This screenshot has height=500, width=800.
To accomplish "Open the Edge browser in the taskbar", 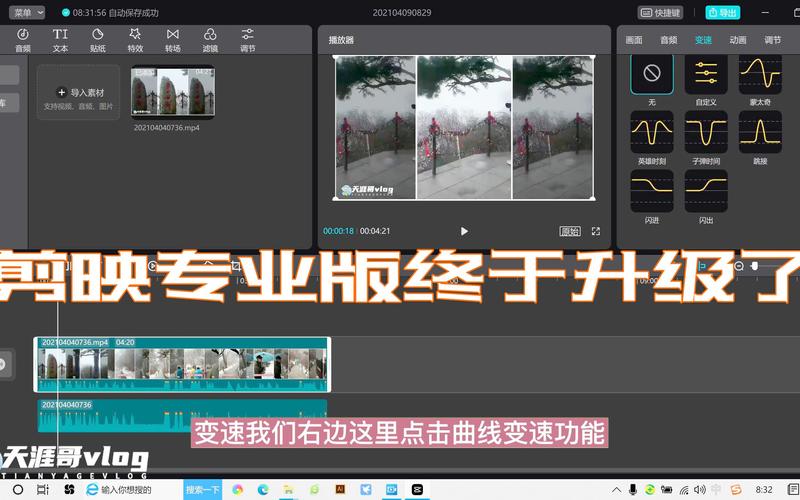I will pyautogui.click(x=263, y=490).
